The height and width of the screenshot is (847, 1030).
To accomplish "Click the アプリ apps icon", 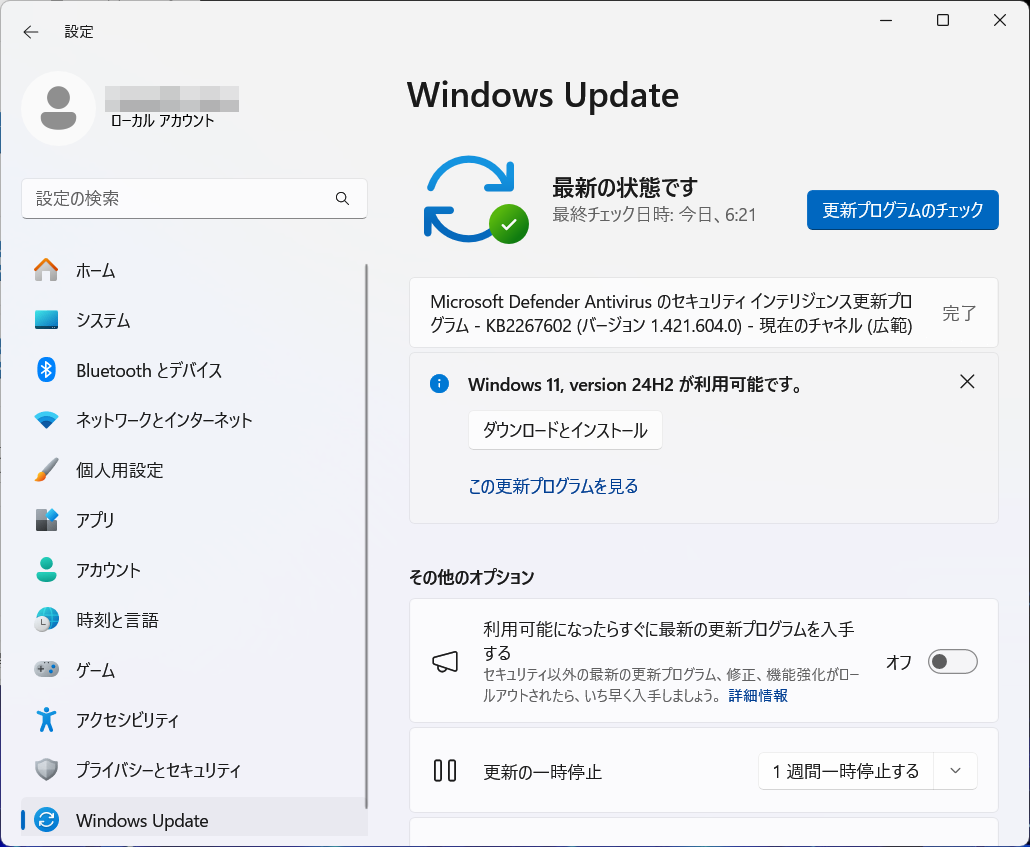I will pyautogui.click(x=46, y=520).
